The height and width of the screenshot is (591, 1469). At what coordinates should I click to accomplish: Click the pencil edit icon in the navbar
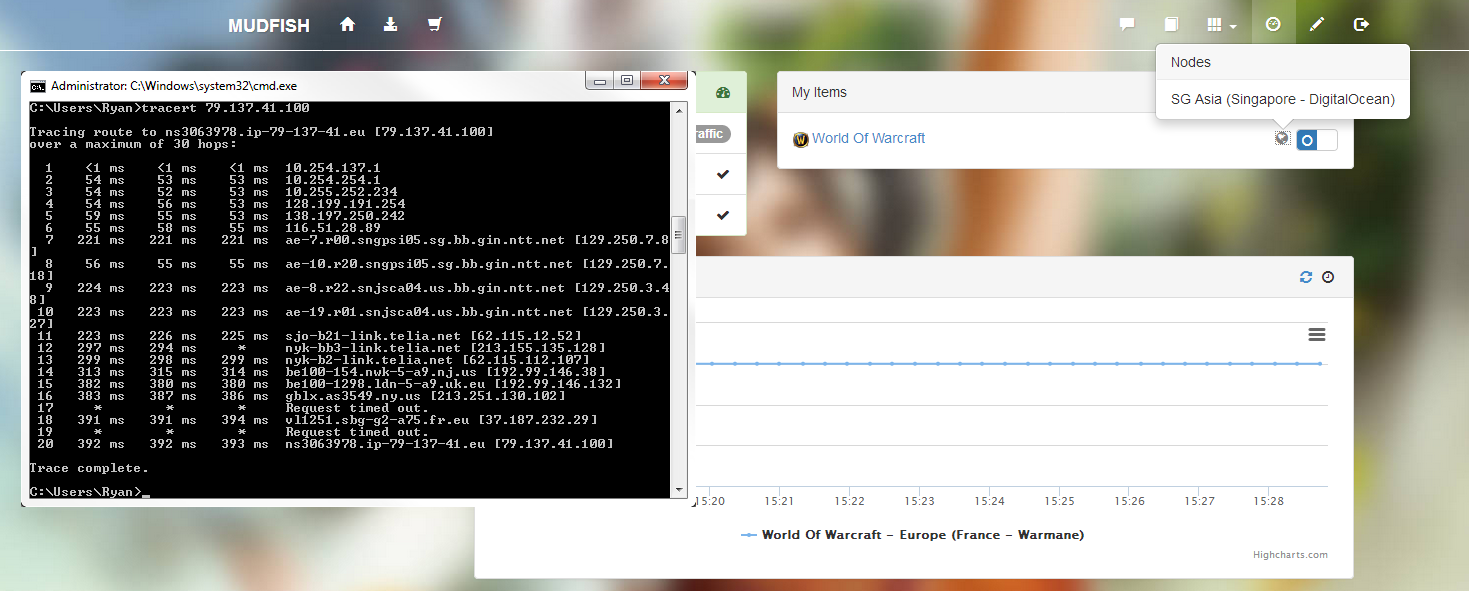coord(1317,25)
